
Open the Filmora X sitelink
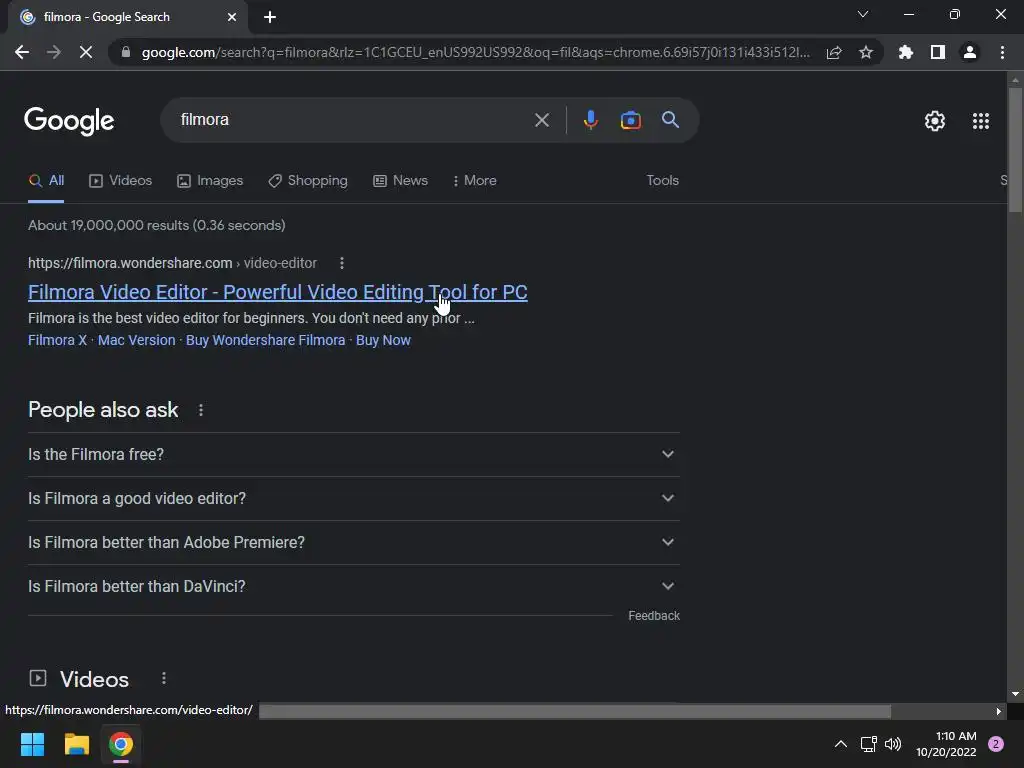(57, 340)
